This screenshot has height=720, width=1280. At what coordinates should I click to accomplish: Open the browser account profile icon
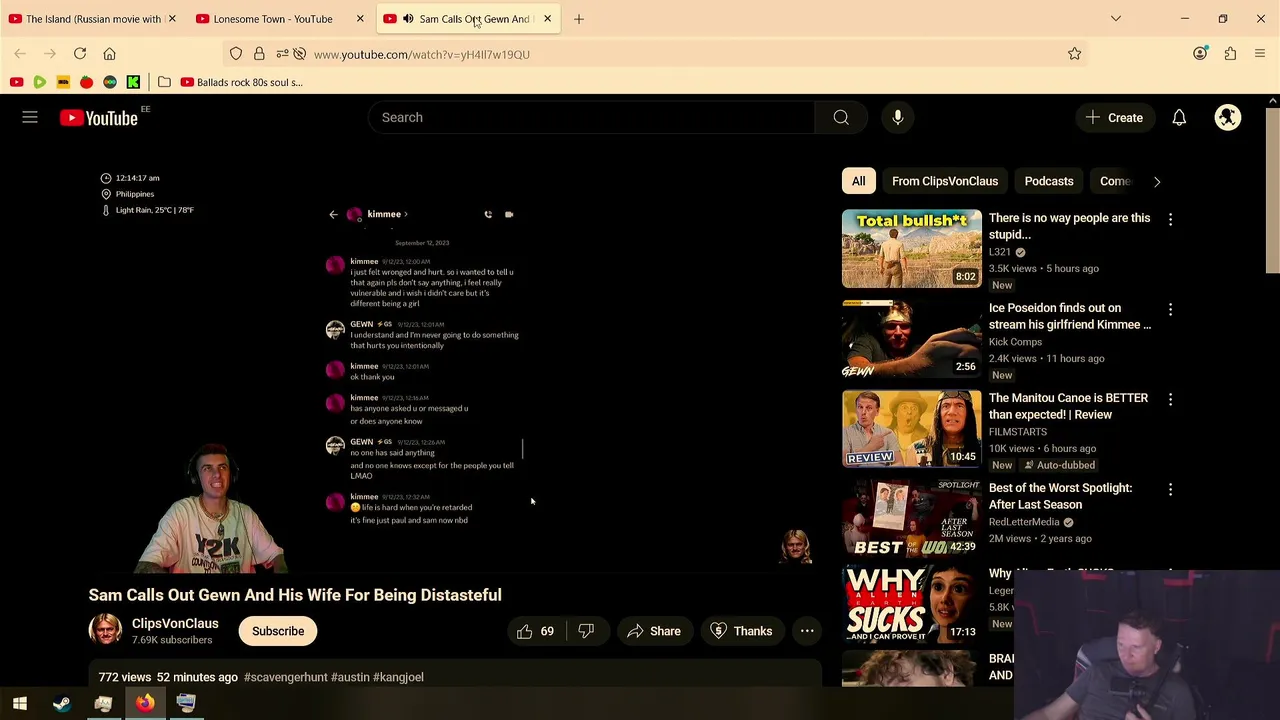1200,54
